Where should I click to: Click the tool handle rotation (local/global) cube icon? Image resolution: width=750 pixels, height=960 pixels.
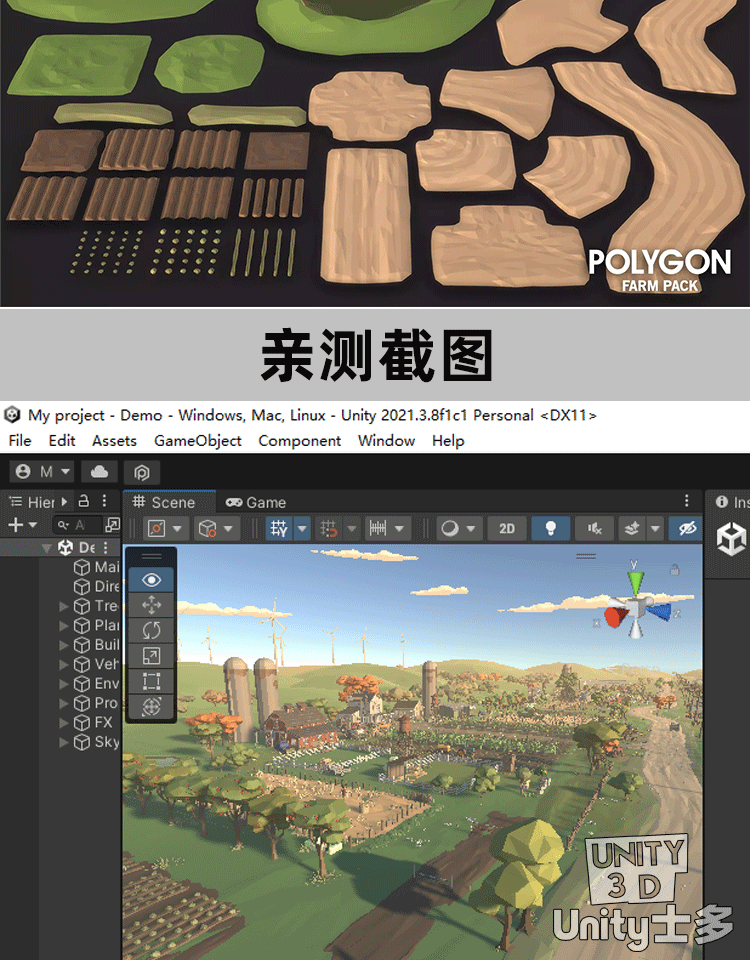(208, 528)
